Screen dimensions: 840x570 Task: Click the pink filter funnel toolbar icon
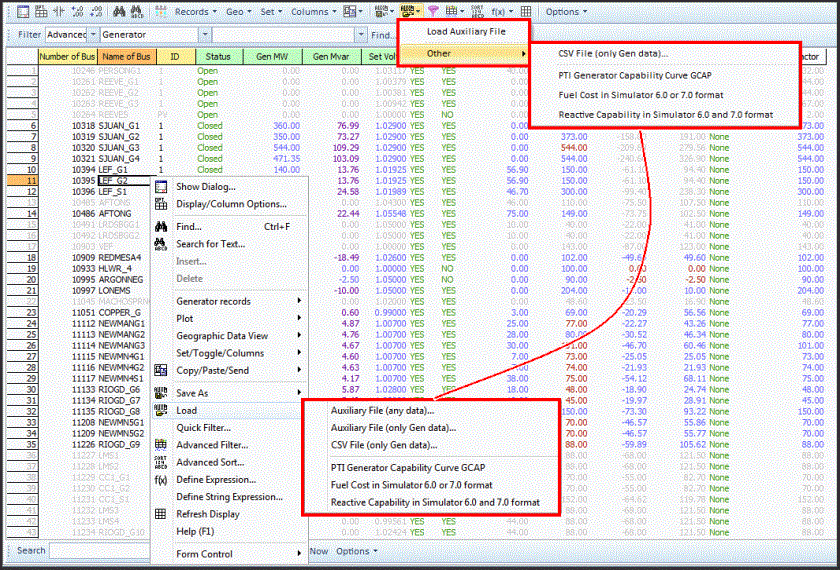[x=432, y=12]
